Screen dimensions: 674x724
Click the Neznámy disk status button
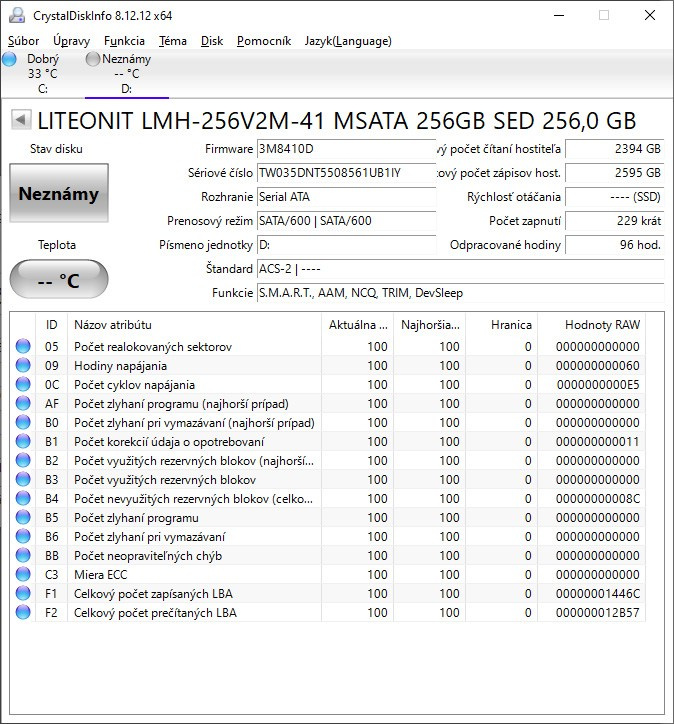(59, 193)
